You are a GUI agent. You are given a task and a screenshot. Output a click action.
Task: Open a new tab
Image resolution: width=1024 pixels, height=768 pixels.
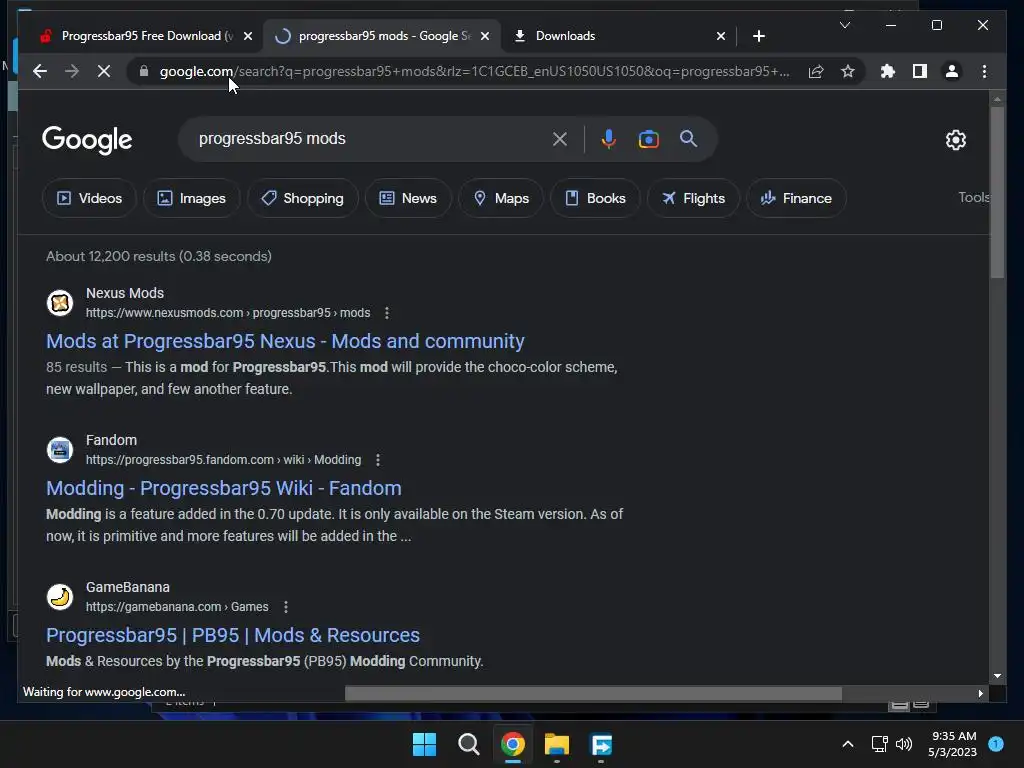pyautogui.click(x=758, y=36)
